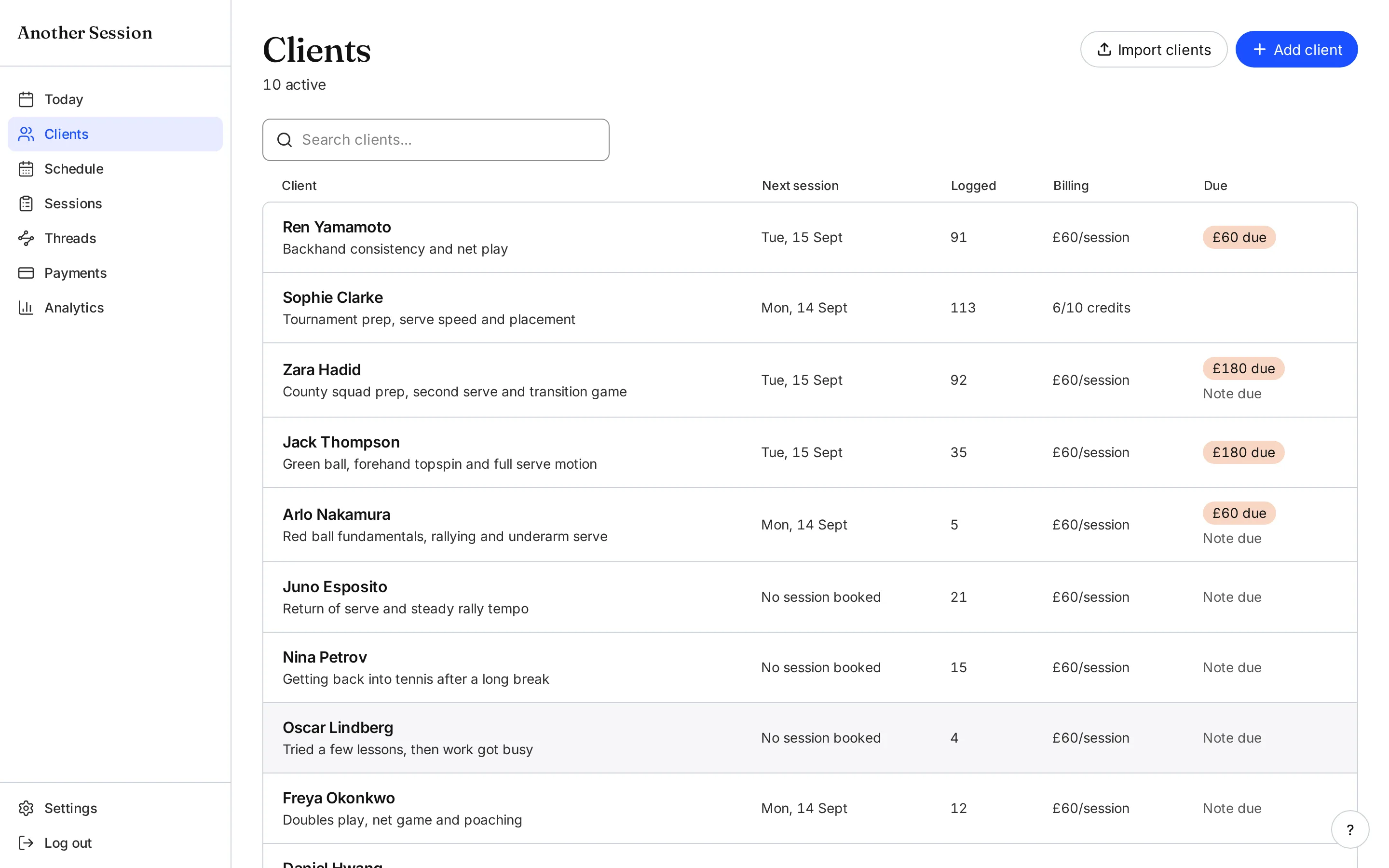Open Sophie Clarke's client record

coord(810,308)
